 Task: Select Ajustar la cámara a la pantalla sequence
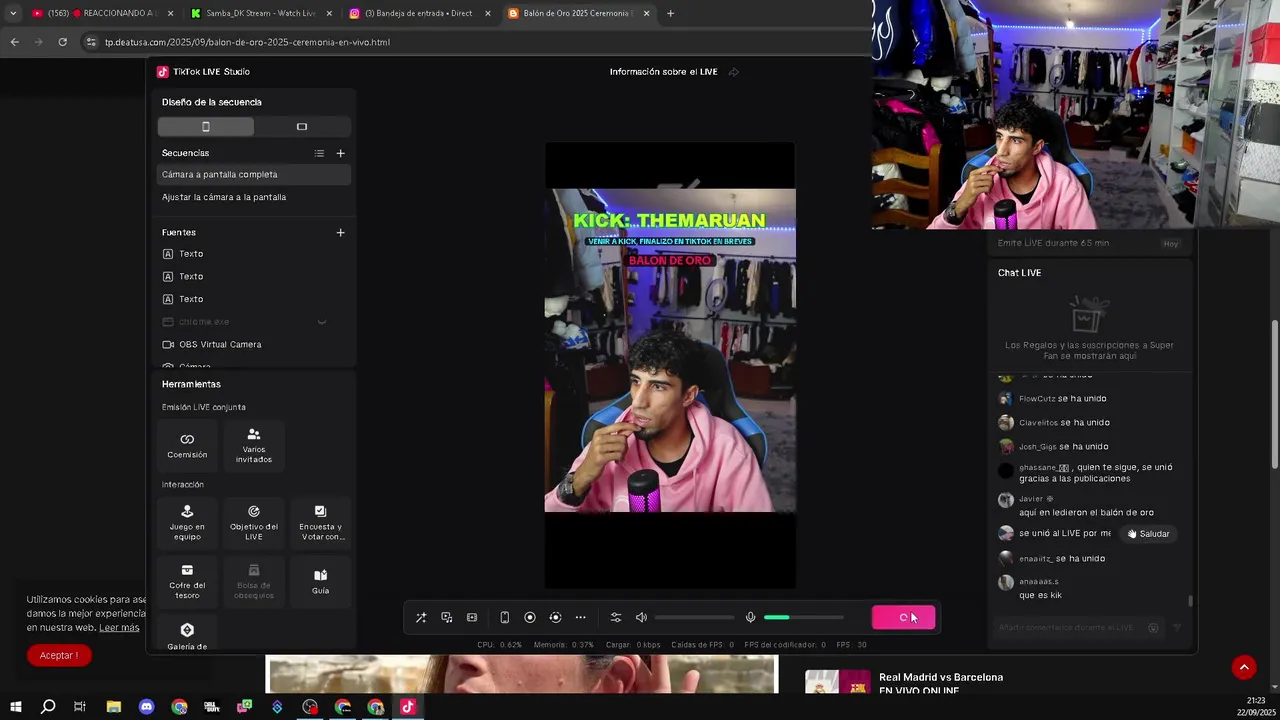[x=254, y=197]
